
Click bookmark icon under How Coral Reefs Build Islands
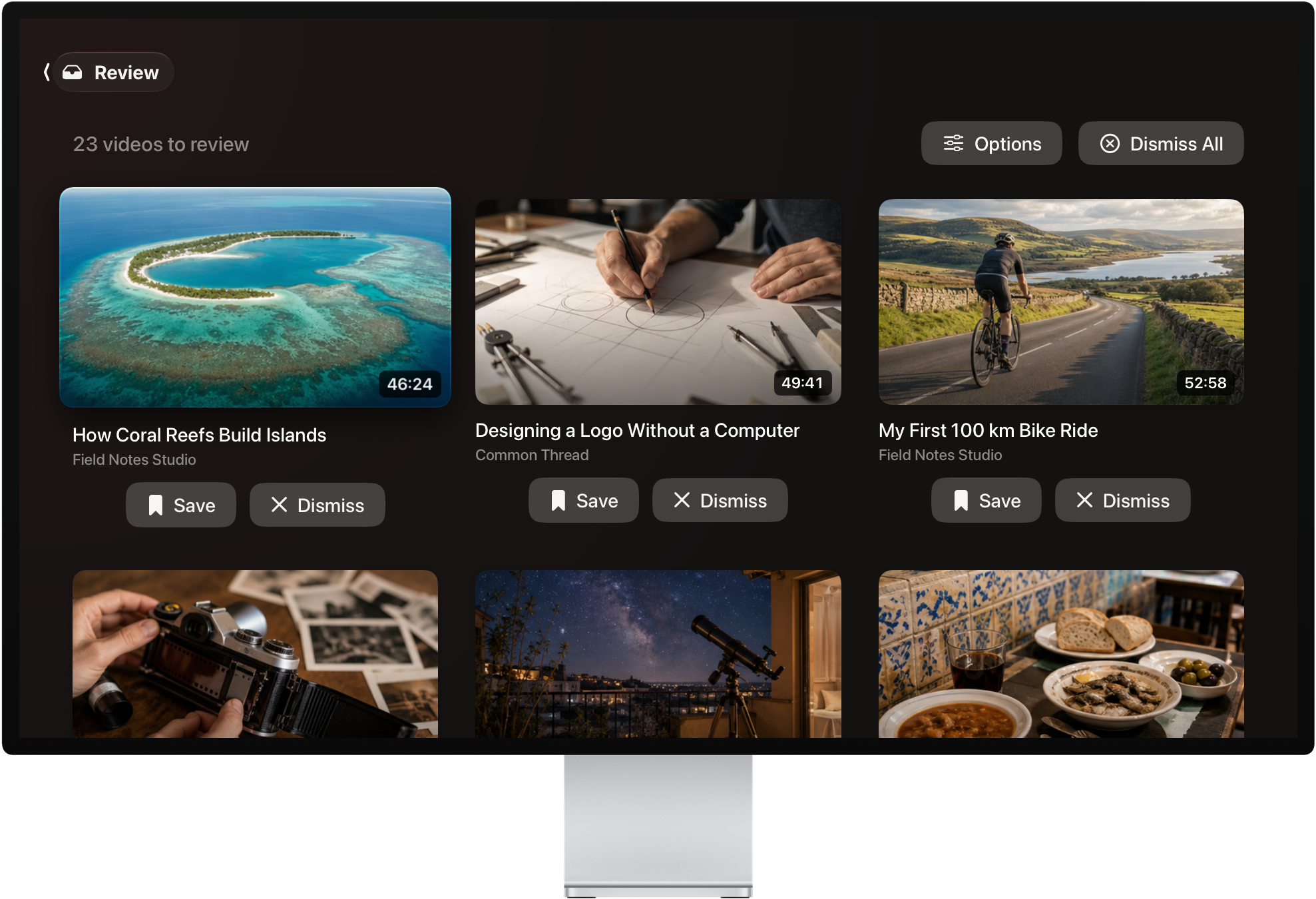155,505
